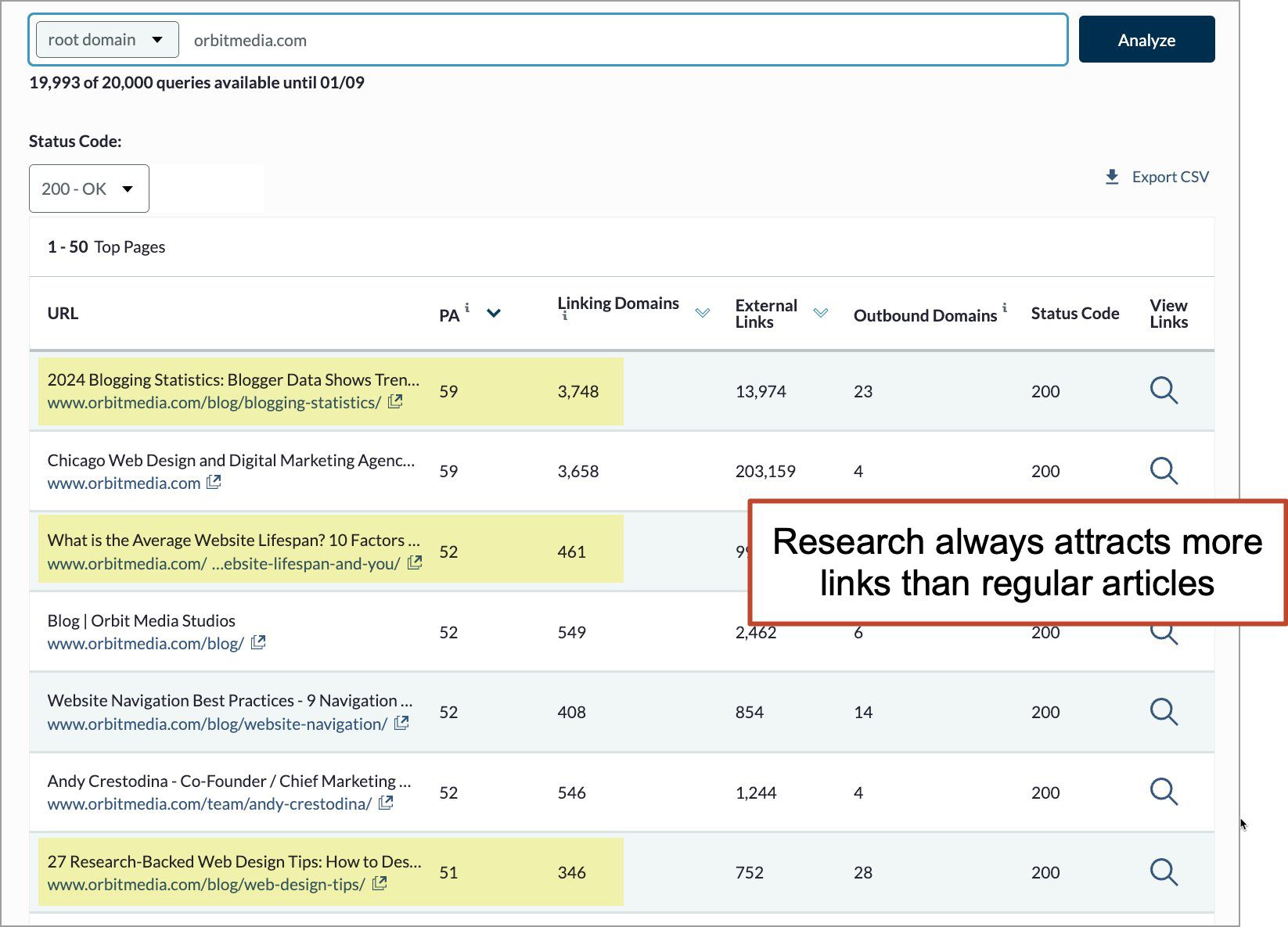View links for Chicago Web Design homepage row
1288x927 pixels.
[x=1163, y=471]
